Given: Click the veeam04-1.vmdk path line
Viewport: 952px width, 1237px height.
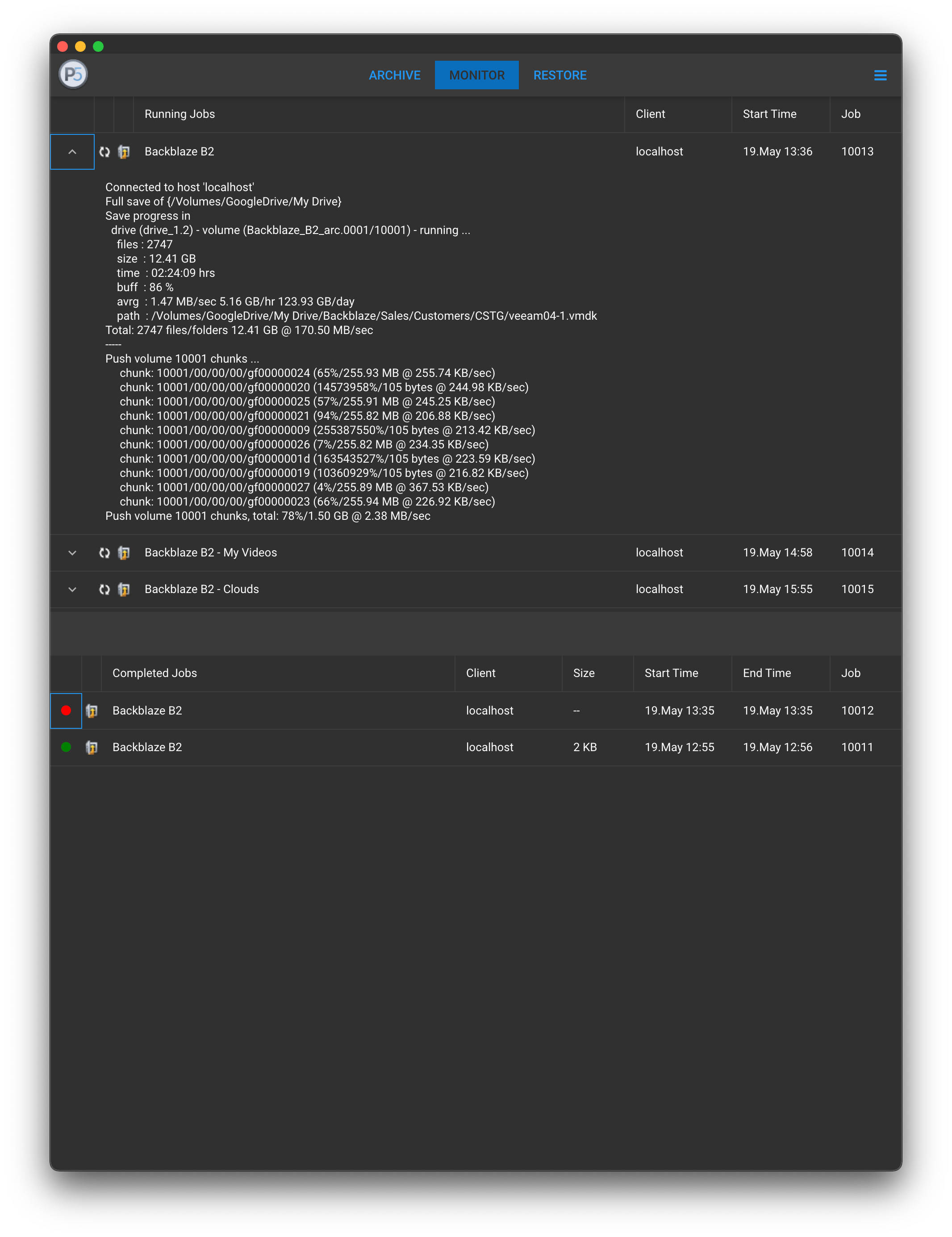Looking at the screenshot, I should coord(357,316).
